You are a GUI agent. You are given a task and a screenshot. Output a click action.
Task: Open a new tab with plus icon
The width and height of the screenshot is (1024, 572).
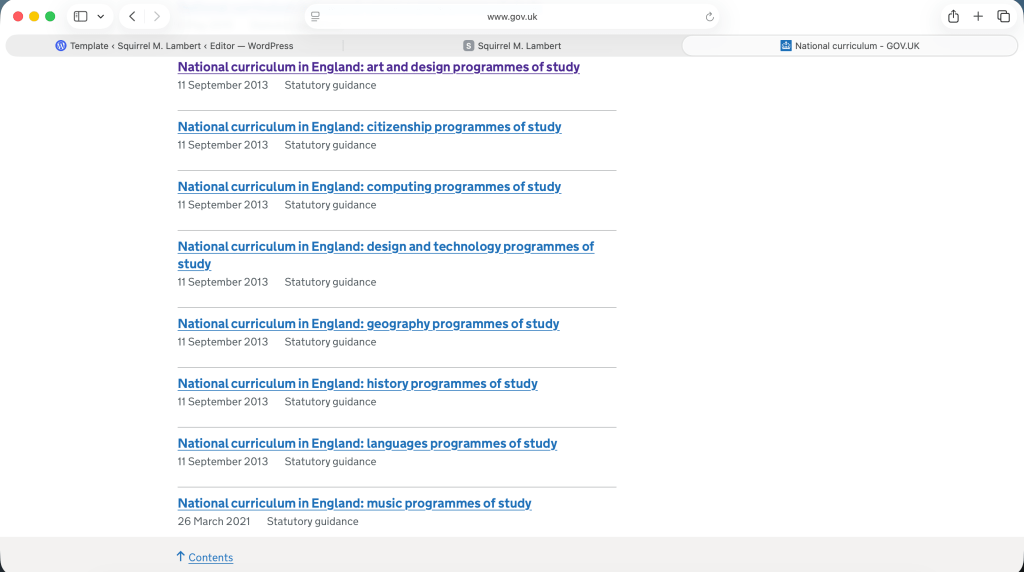click(x=978, y=17)
